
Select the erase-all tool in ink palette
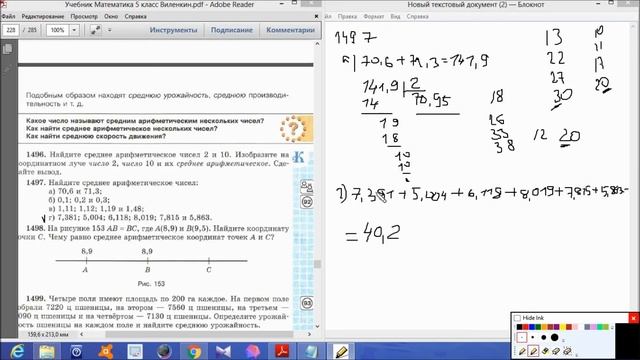click(567, 351)
